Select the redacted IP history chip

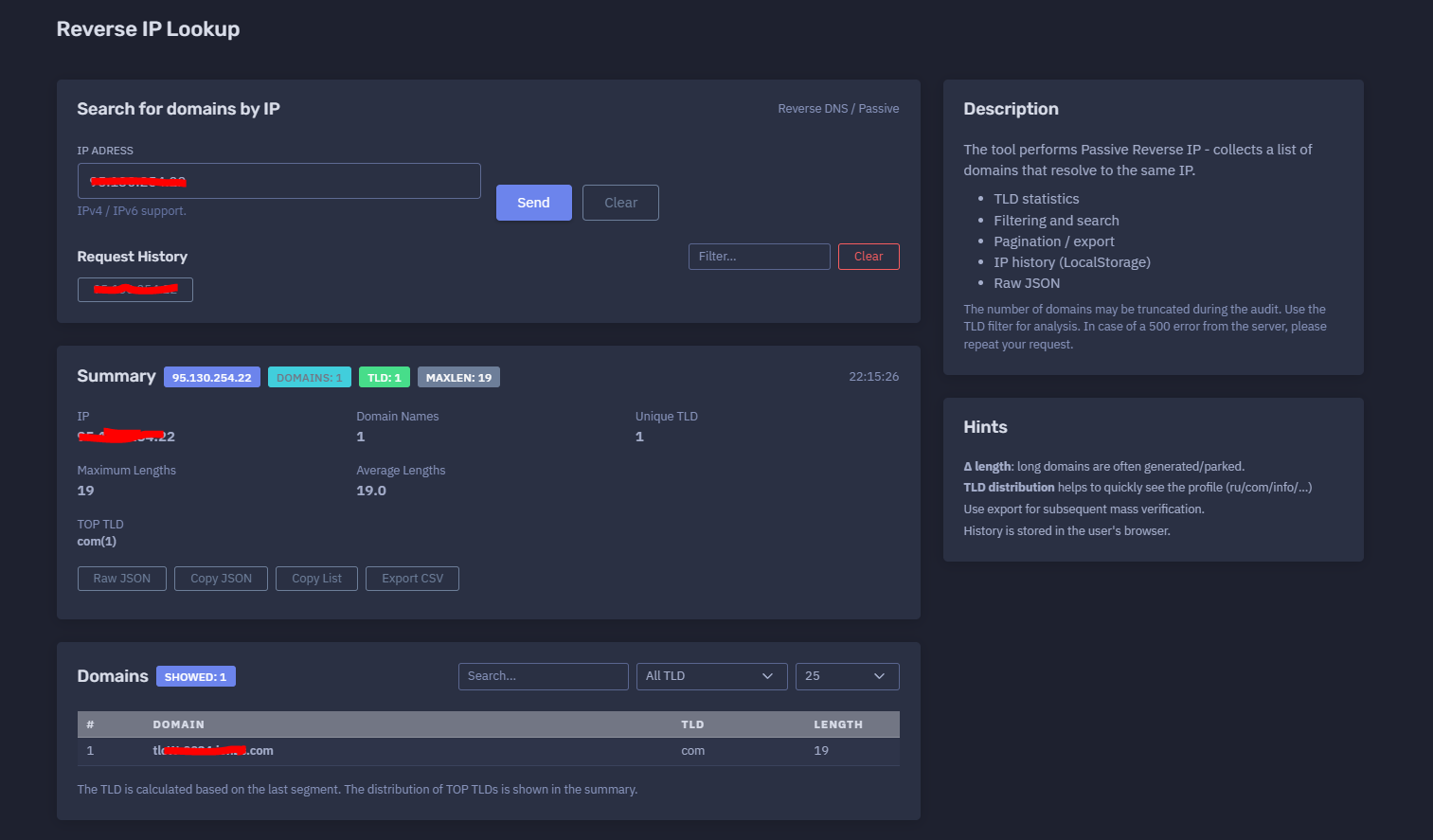pyautogui.click(x=135, y=290)
